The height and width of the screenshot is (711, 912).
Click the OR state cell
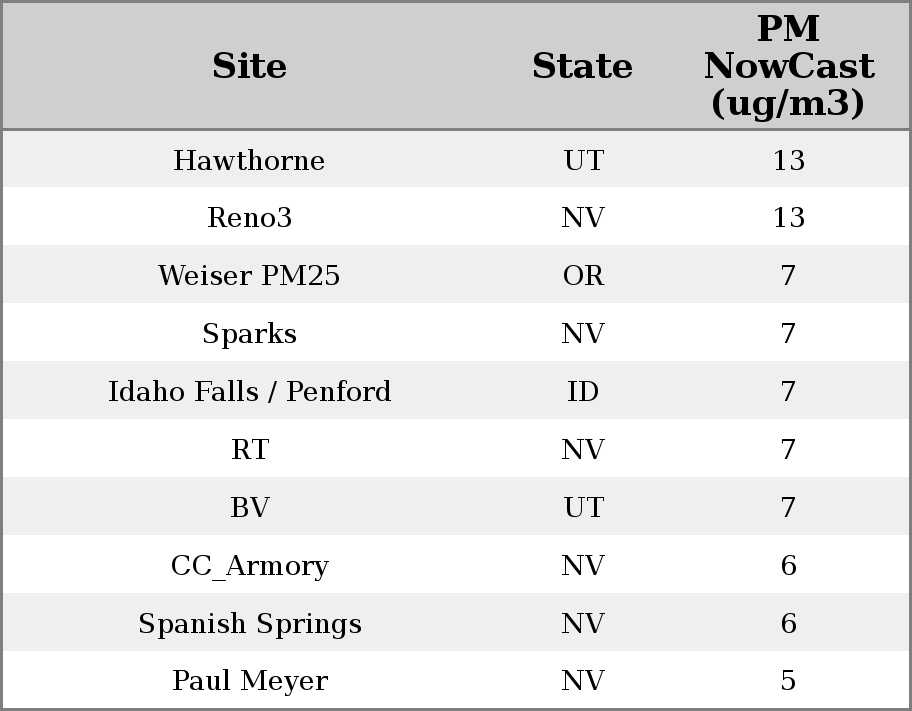click(x=583, y=276)
